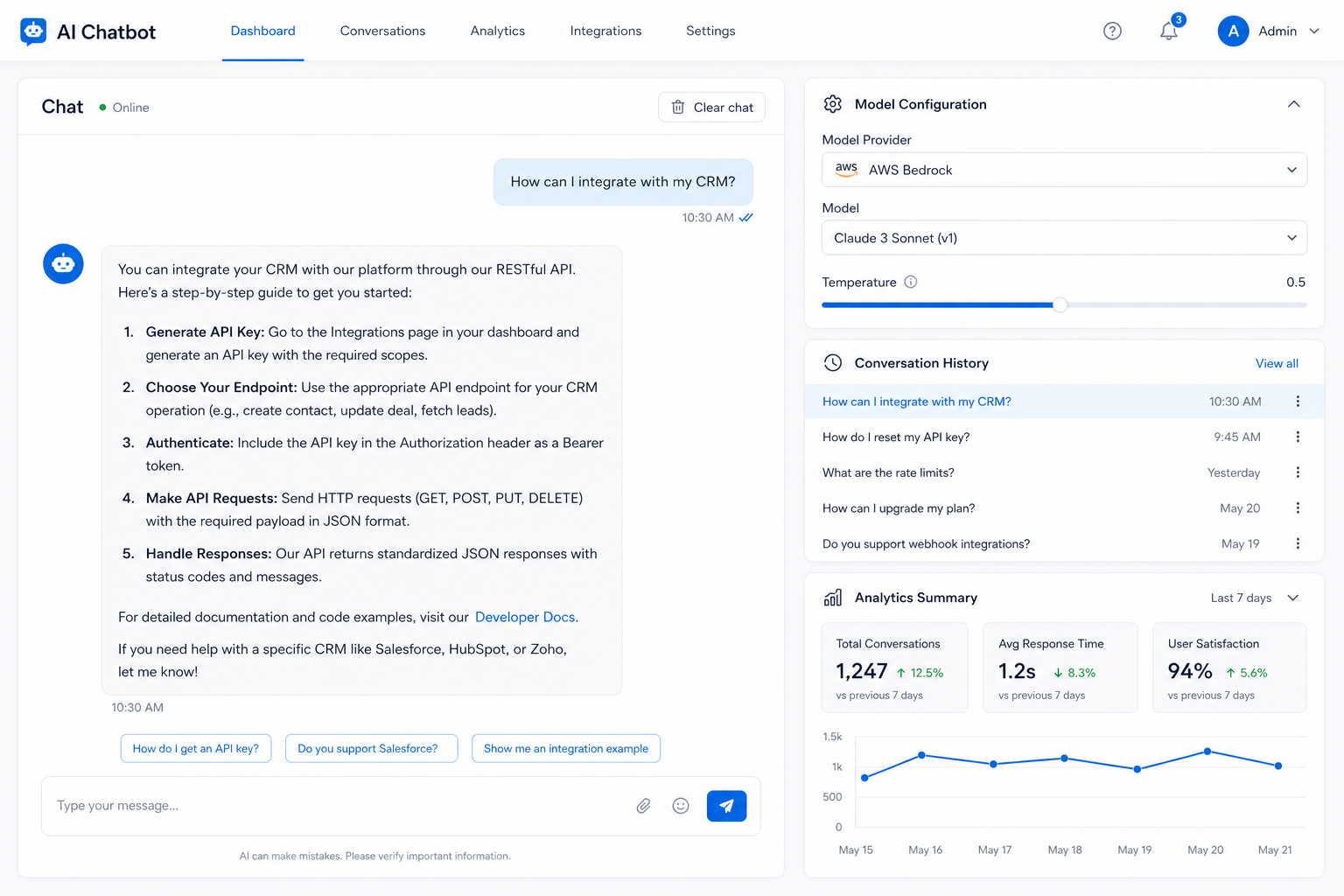This screenshot has height=896, width=1344.
Task: Click the Model Configuration gear icon
Action: pyautogui.click(x=833, y=104)
